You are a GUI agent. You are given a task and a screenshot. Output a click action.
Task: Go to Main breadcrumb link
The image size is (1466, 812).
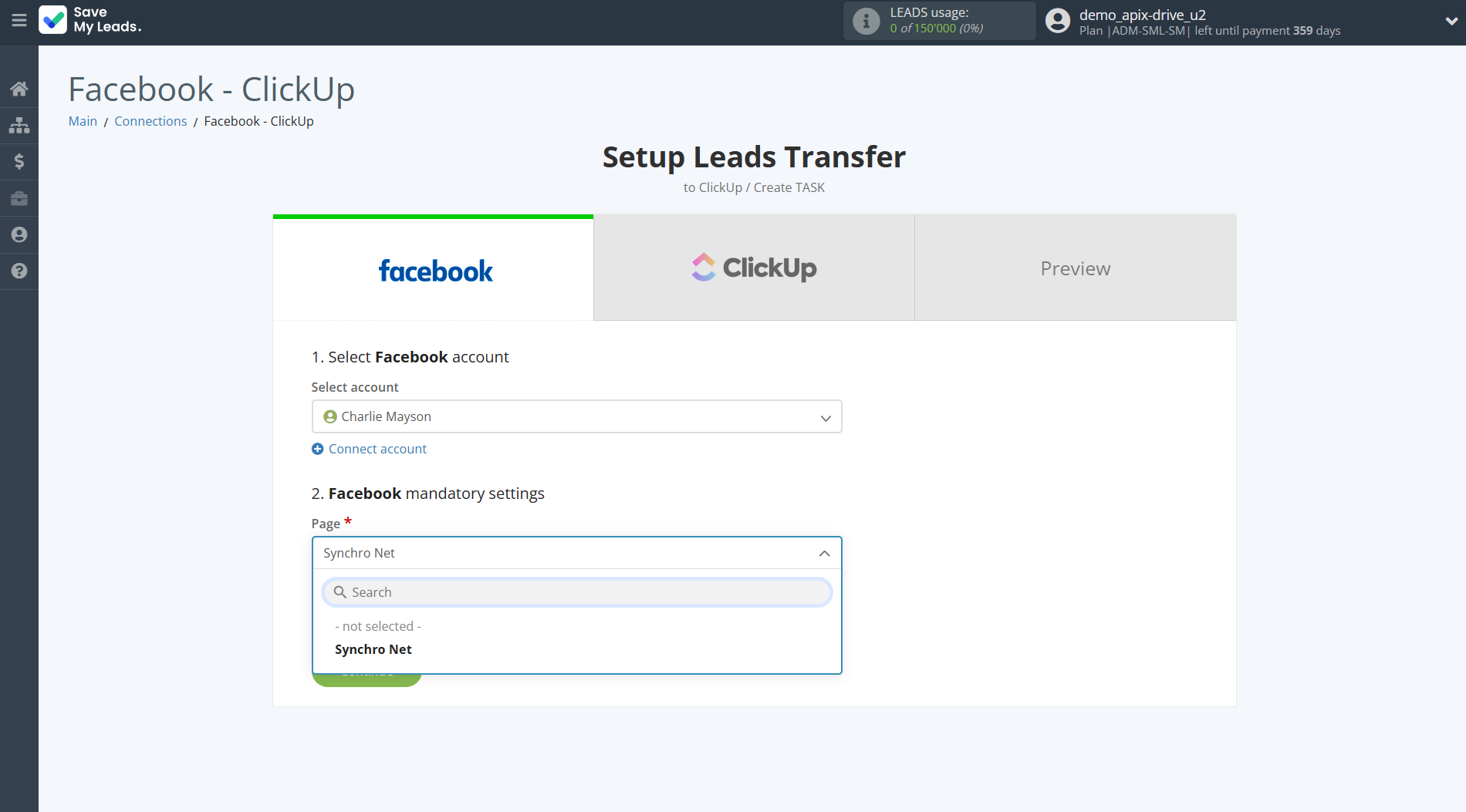[x=83, y=121]
